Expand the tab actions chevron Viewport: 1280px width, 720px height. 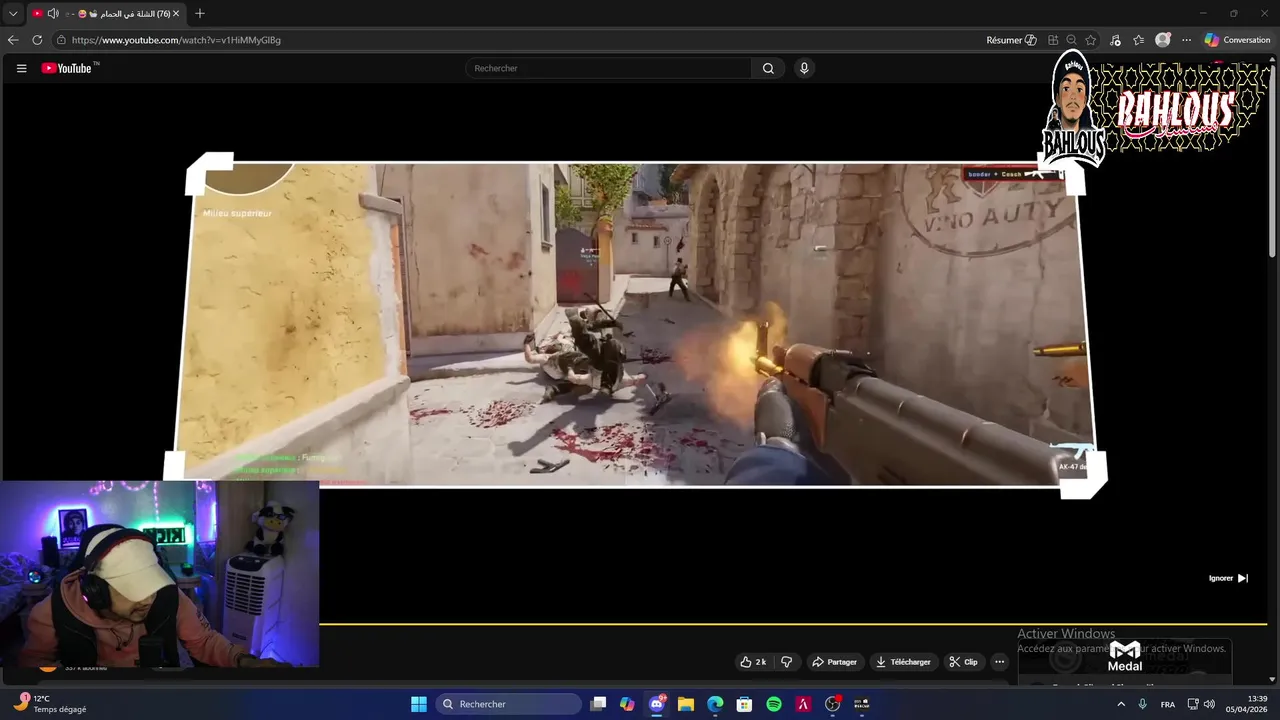point(13,14)
